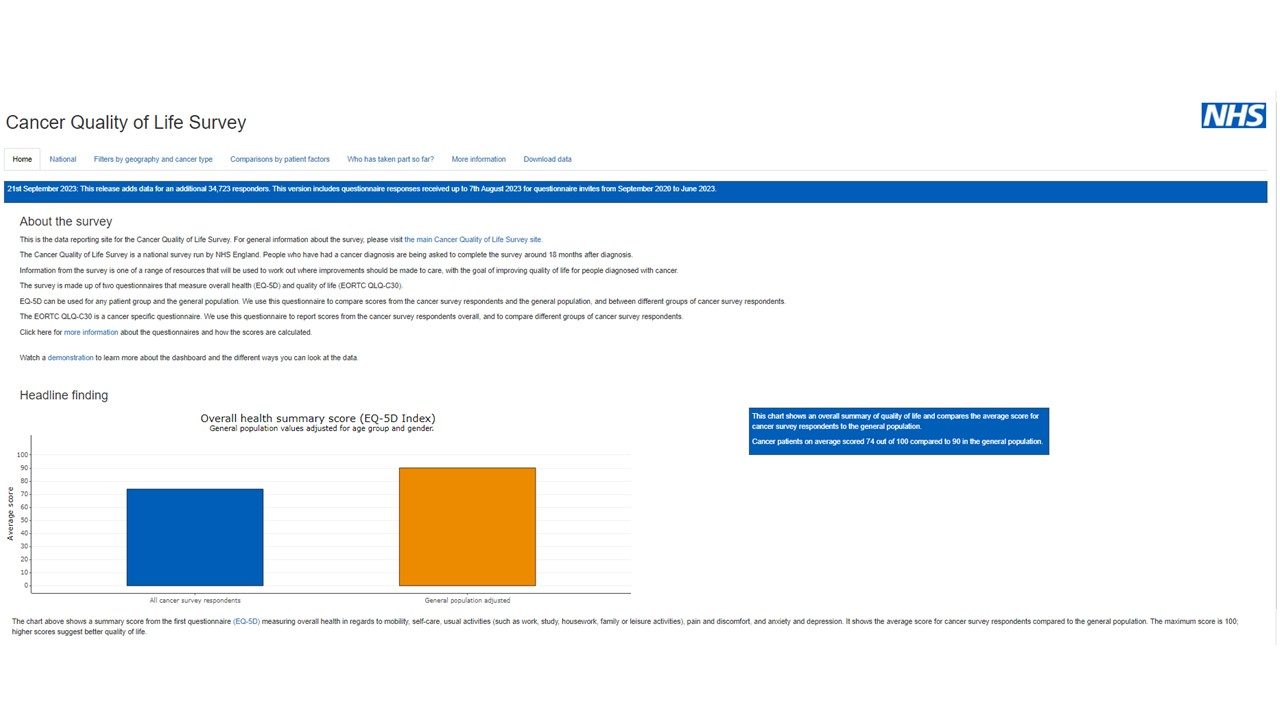This screenshot has height=720, width=1280.
Task: Click the 'more information' link about questionnaires
Action: pyautogui.click(x=91, y=332)
